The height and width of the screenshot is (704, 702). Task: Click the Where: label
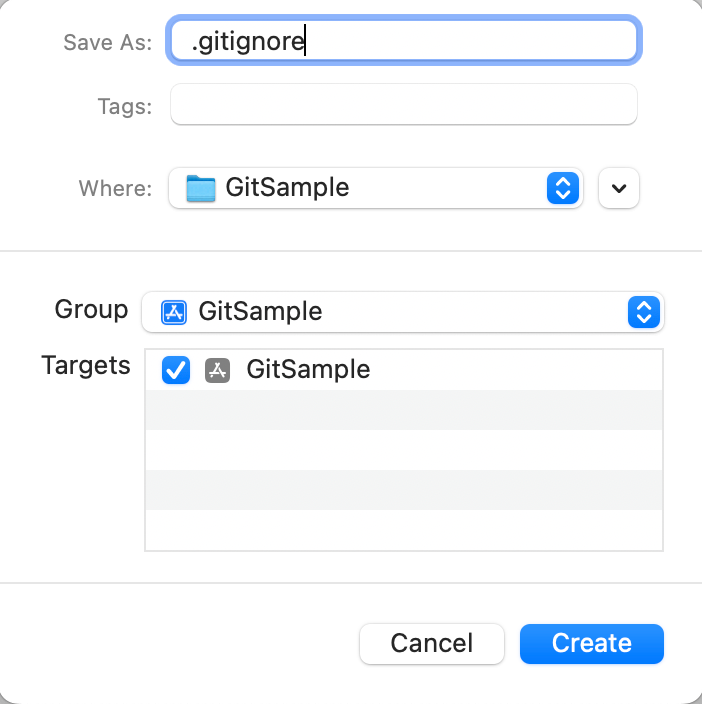coord(115,189)
